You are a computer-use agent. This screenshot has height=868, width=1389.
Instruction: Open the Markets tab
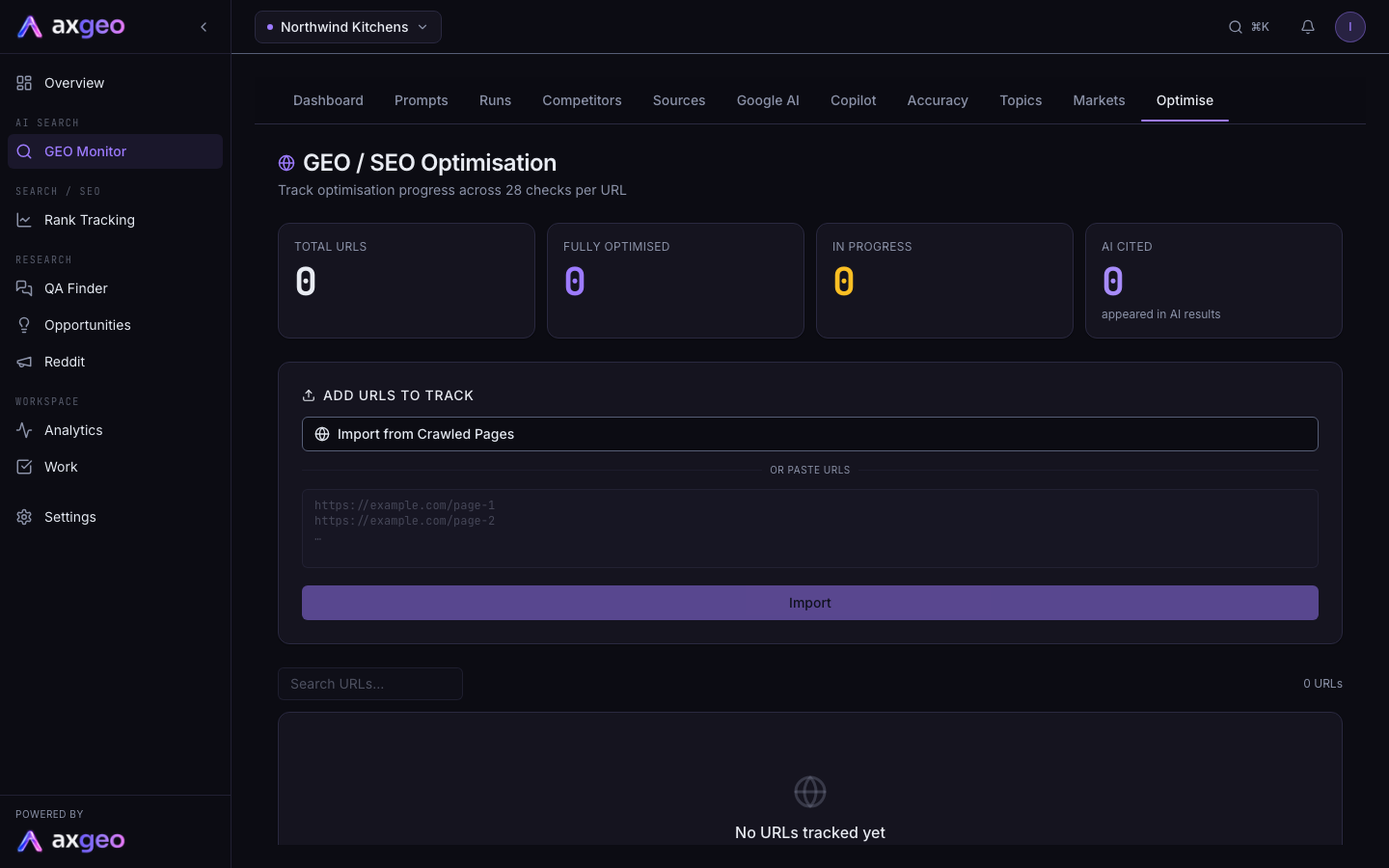[x=1099, y=100]
